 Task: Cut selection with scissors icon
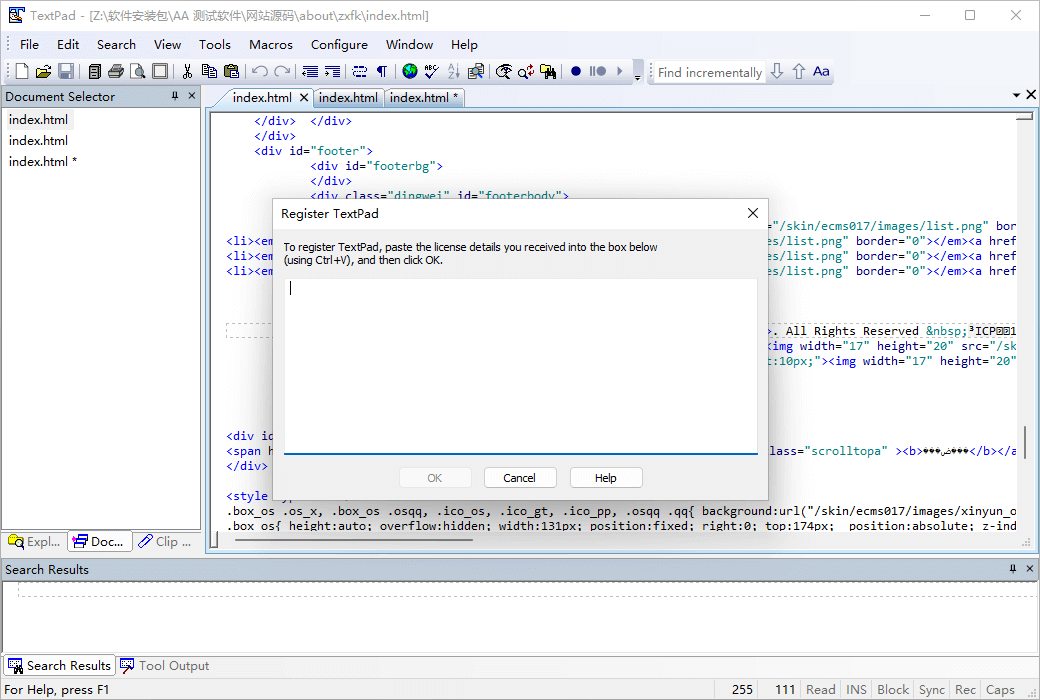[188, 71]
